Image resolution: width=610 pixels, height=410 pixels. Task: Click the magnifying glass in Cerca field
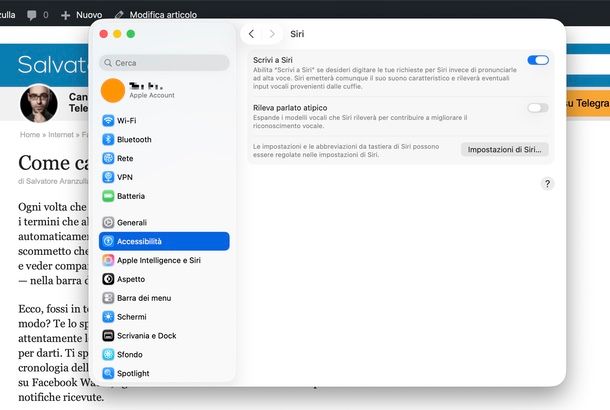(x=108, y=63)
